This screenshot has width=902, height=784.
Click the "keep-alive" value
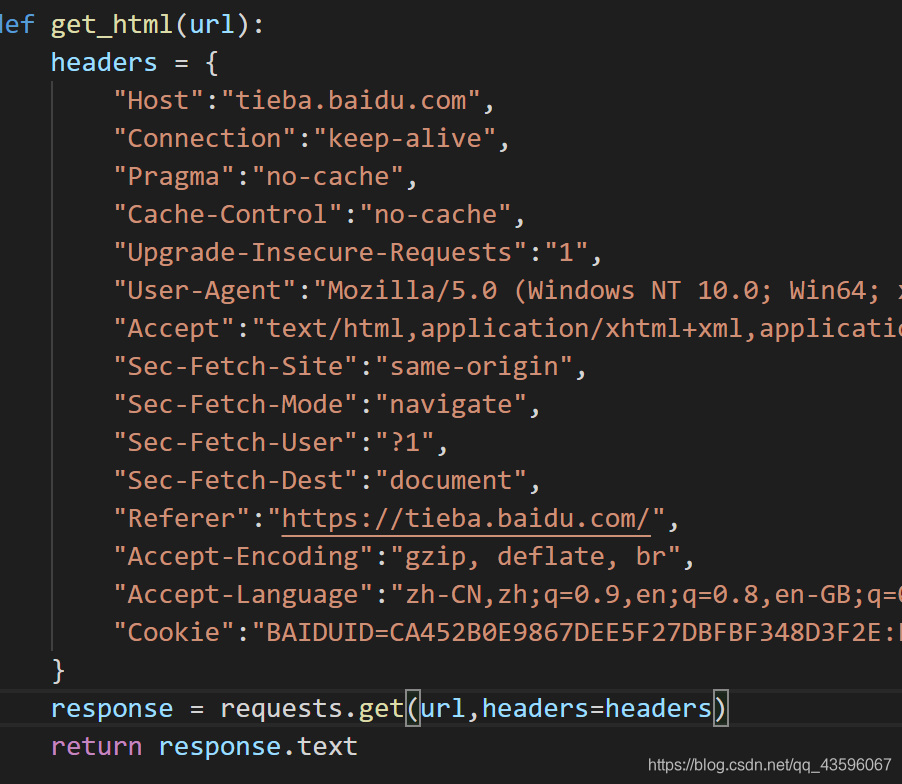[x=405, y=138]
